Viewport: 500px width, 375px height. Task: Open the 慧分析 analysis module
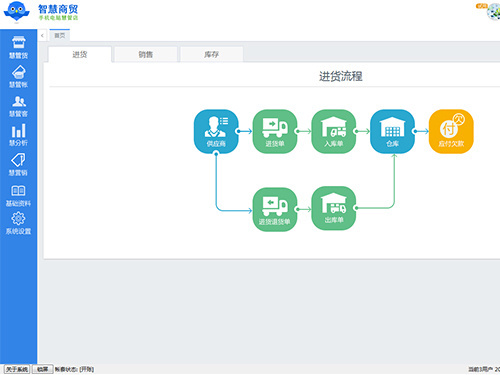(x=18, y=135)
